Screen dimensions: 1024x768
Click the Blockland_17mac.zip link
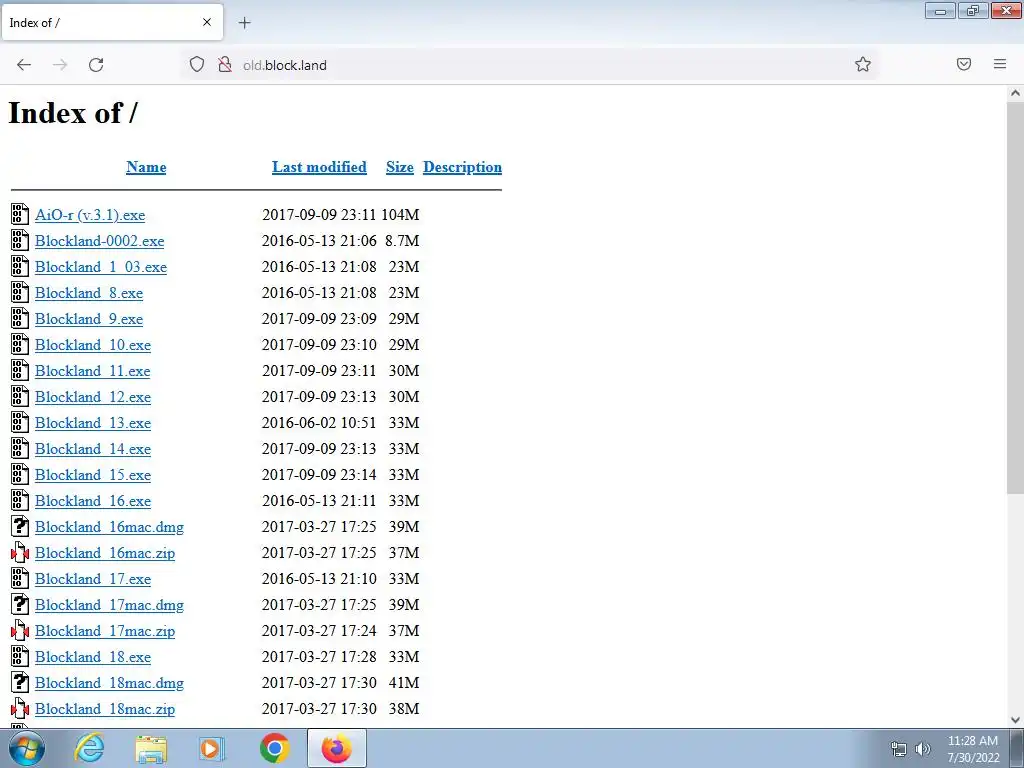click(x=105, y=631)
